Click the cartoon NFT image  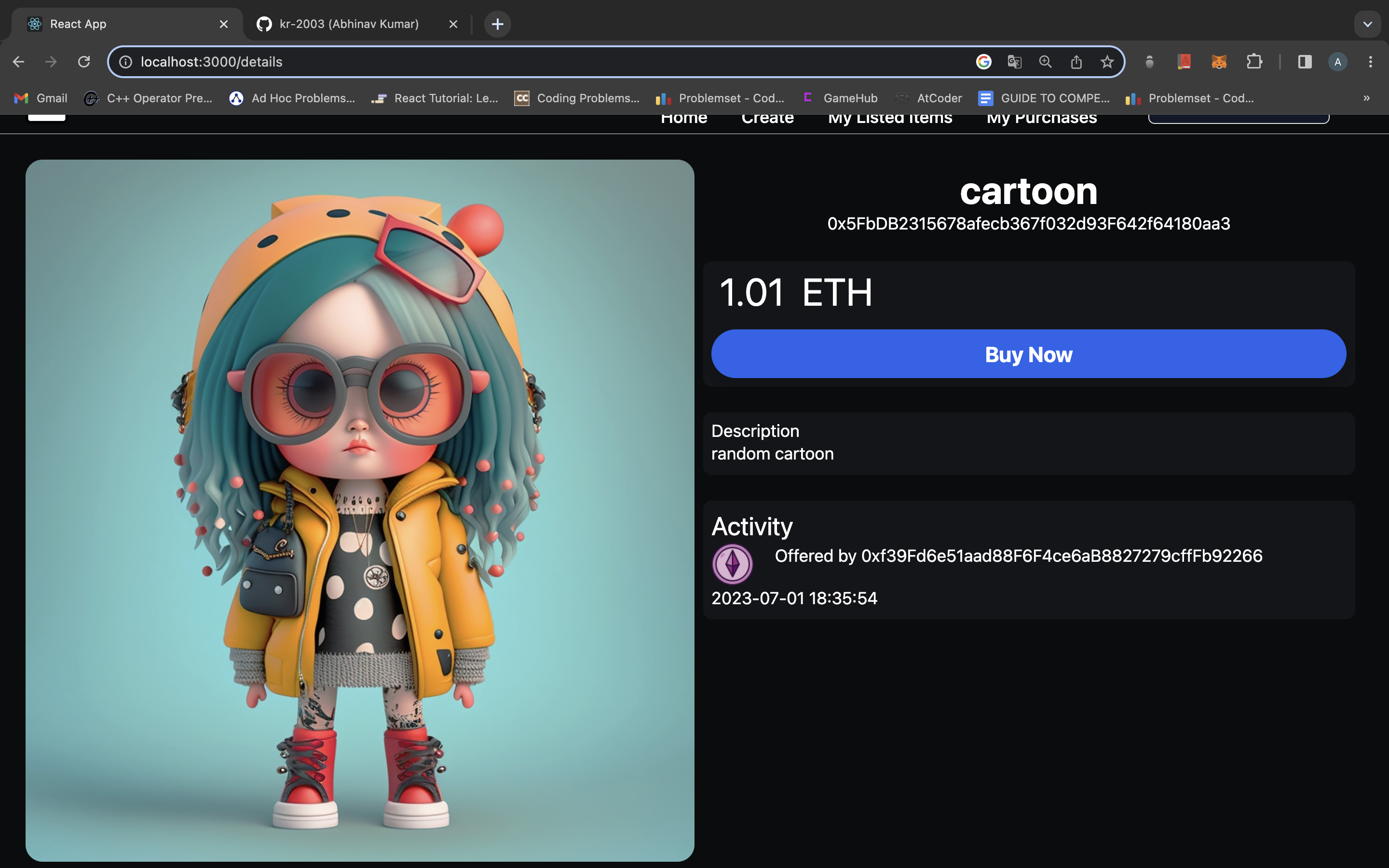click(360, 510)
